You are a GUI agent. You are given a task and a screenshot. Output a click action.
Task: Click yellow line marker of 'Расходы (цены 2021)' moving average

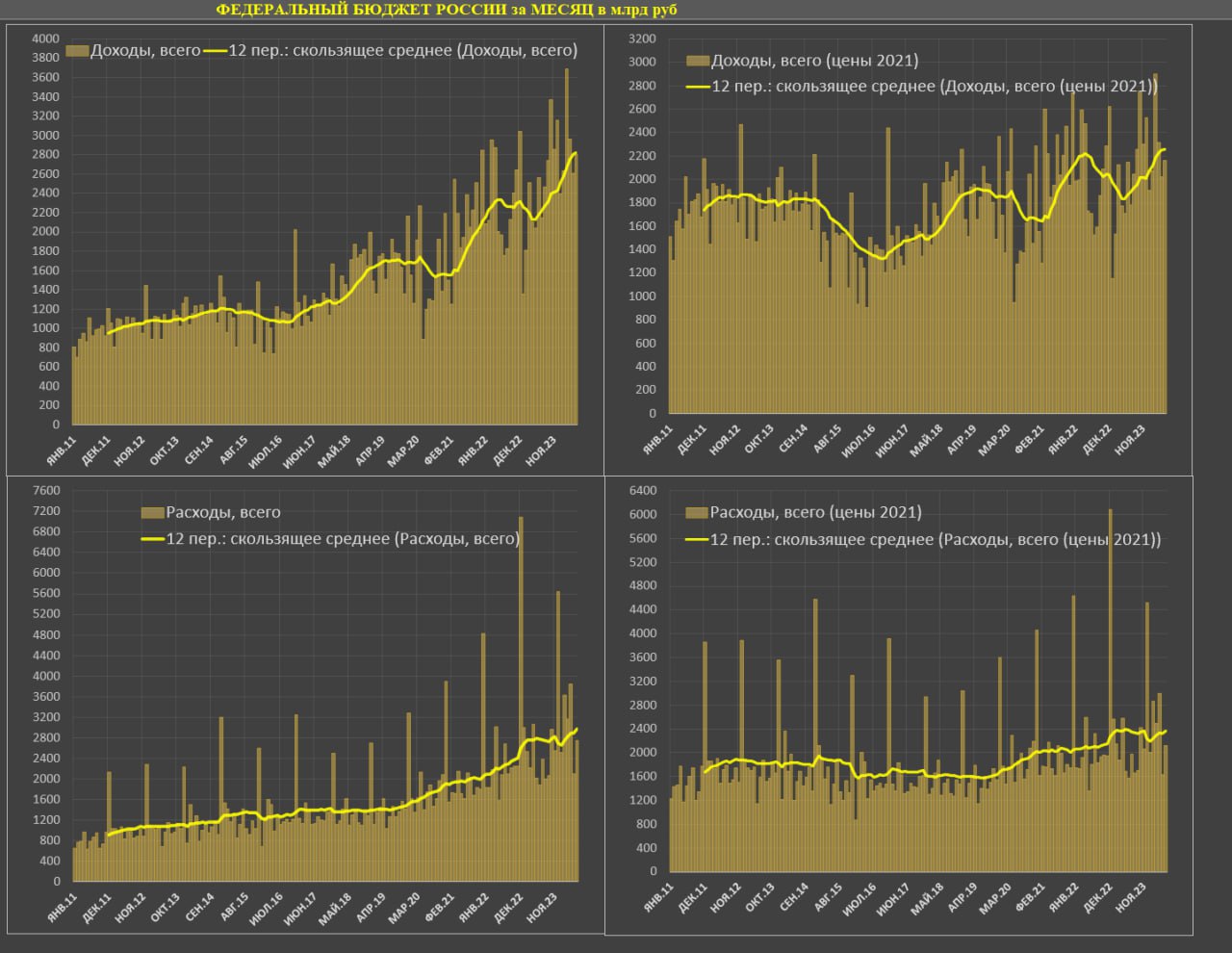697,540
